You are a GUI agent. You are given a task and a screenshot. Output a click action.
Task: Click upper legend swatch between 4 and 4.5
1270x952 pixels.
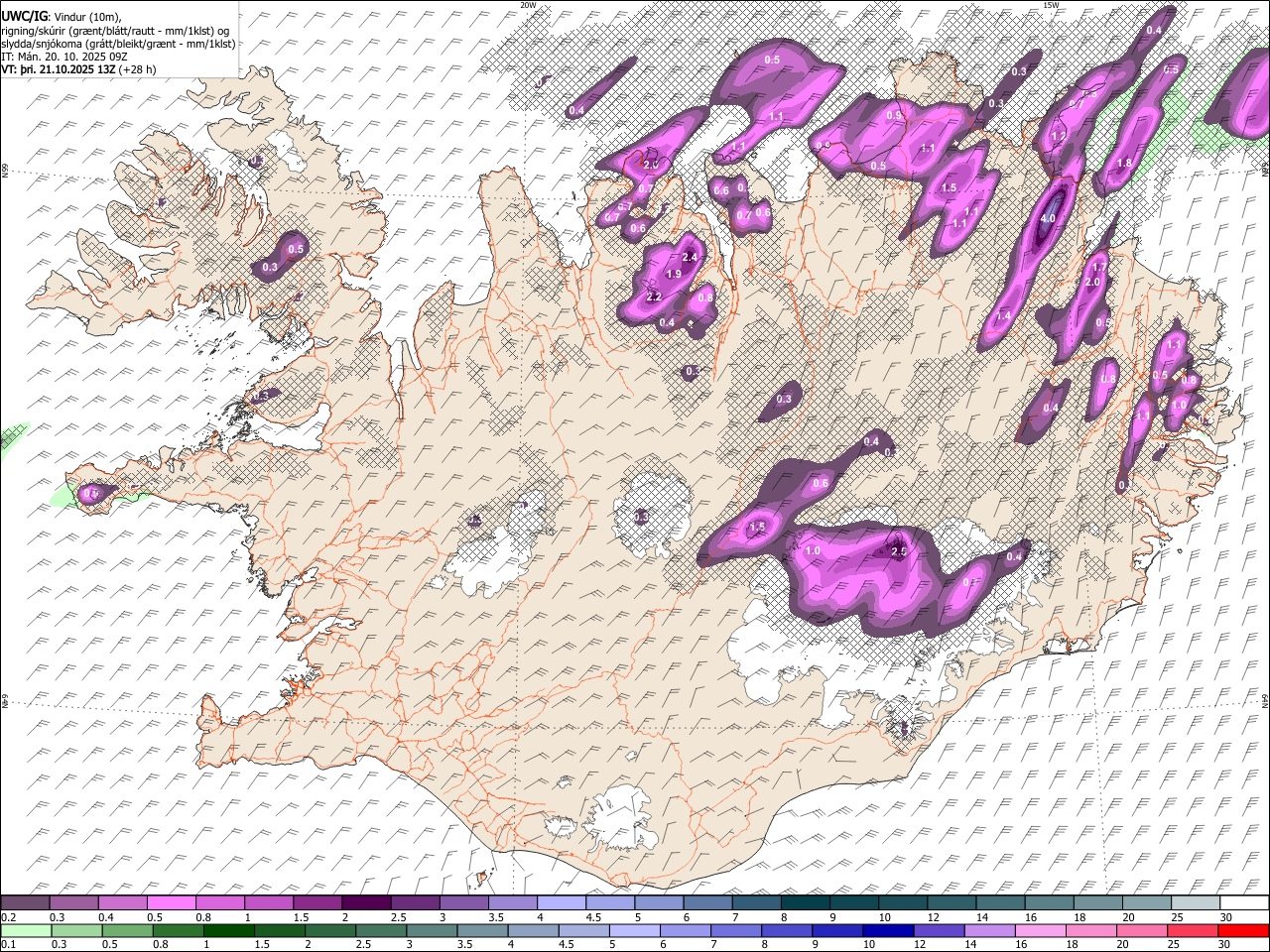(562, 903)
